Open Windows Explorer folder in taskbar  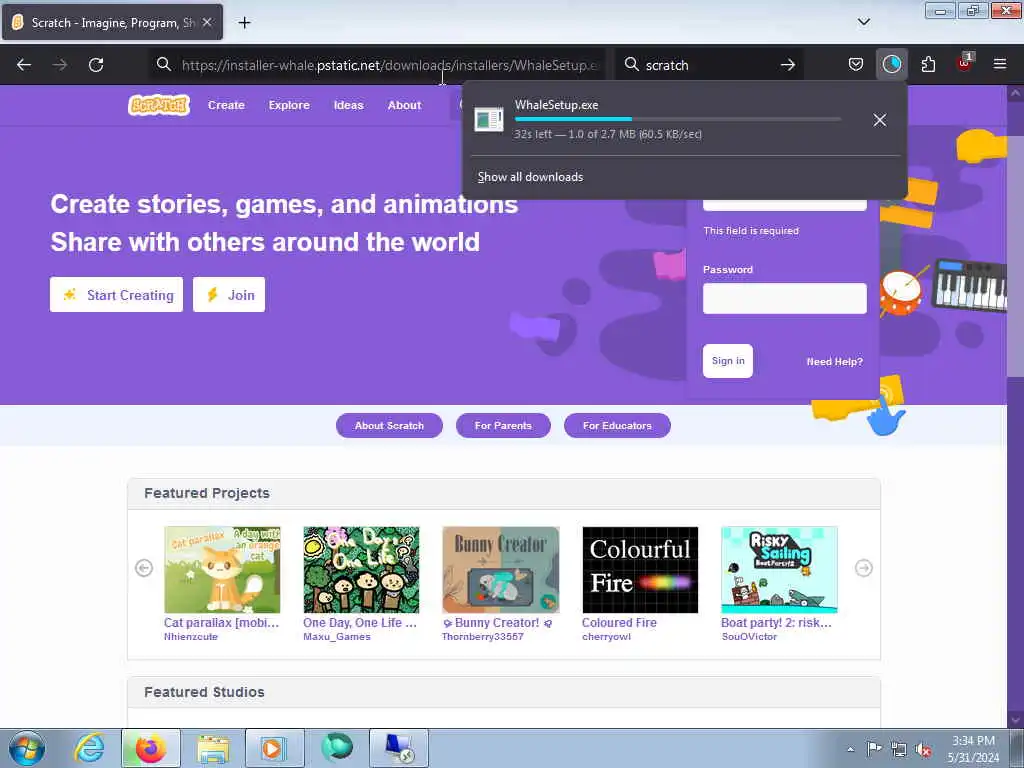[x=213, y=748]
